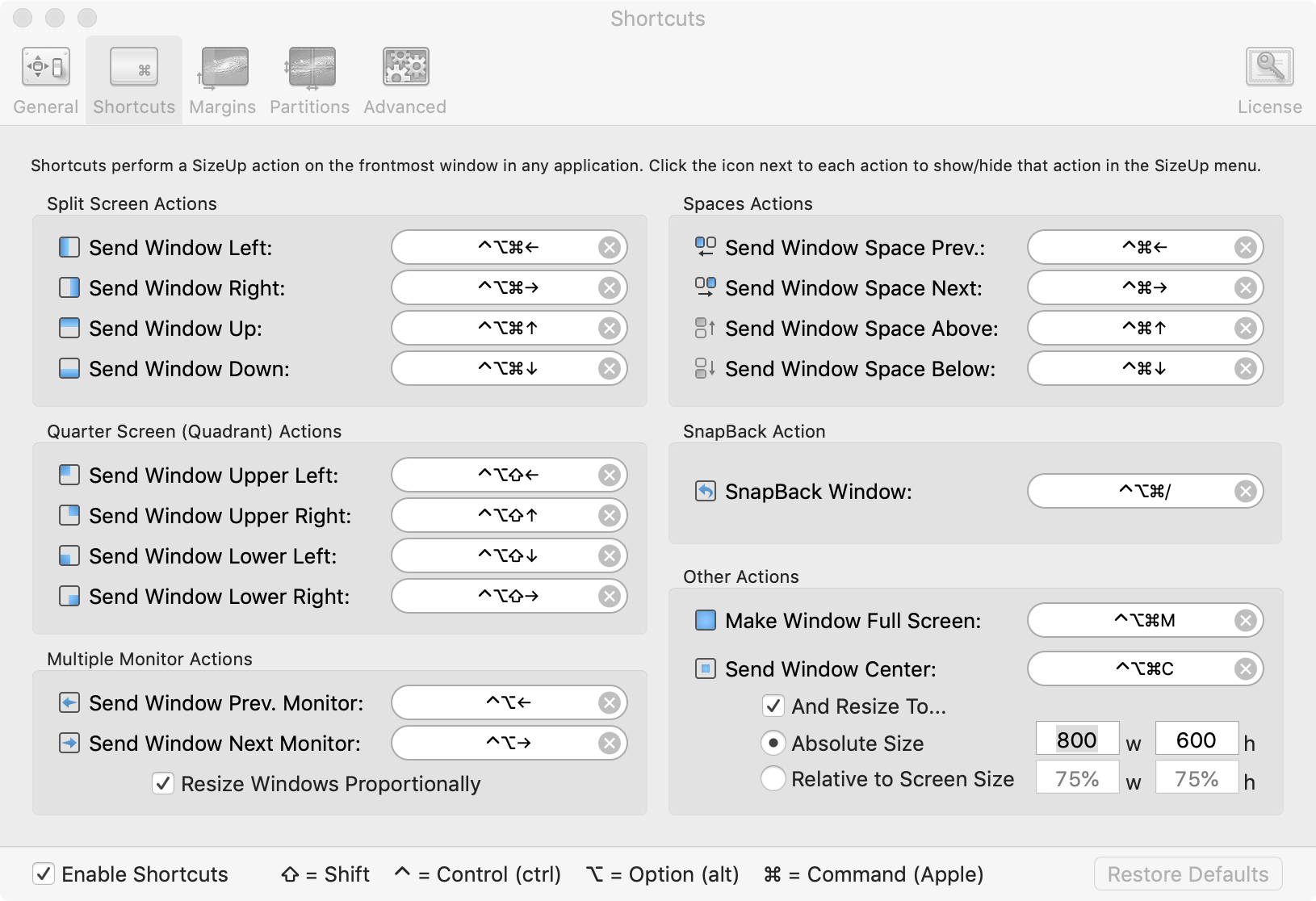1316x901 pixels.
Task: Click the Send Window Lower Left icon
Action: point(69,555)
